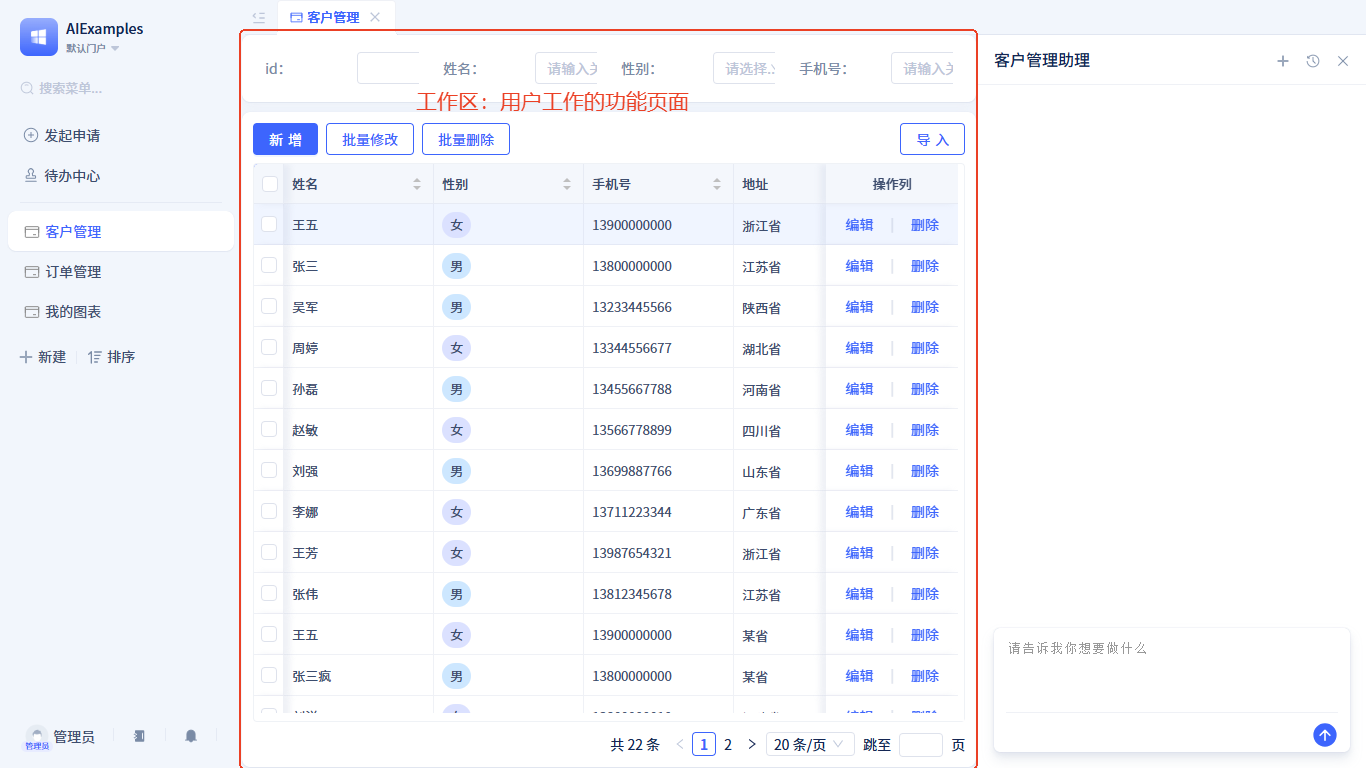This screenshot has width=1366, height=768.
Task: Open the 默认门户 portal dropdown
Action: (93, 48)
